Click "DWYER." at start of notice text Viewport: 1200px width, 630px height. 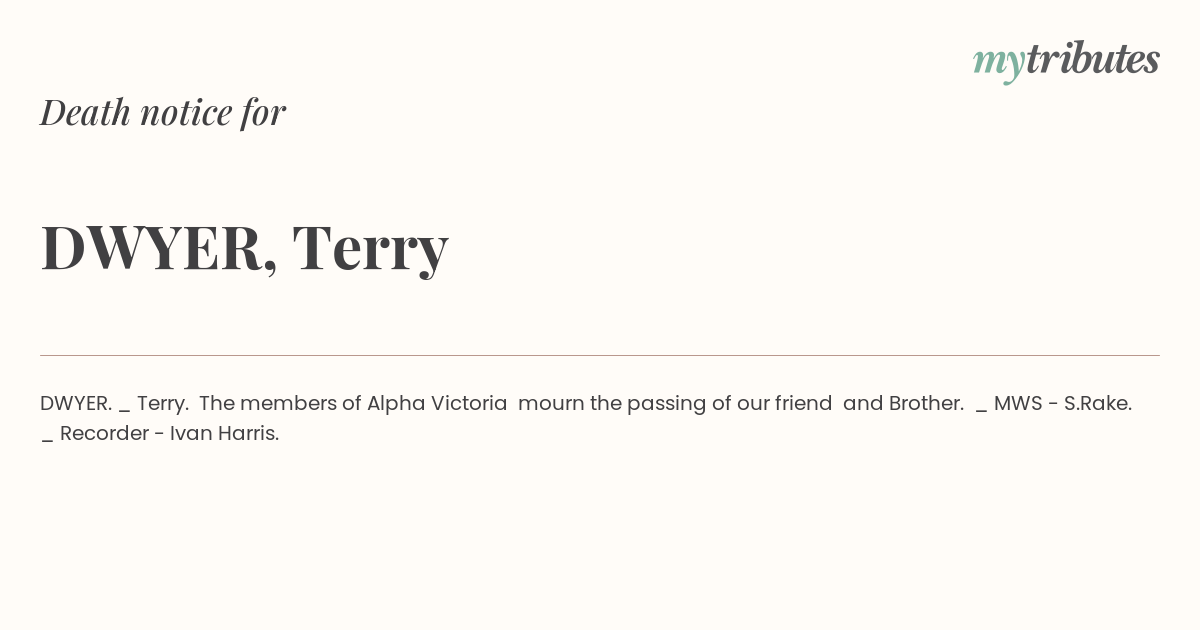[76, 404]
